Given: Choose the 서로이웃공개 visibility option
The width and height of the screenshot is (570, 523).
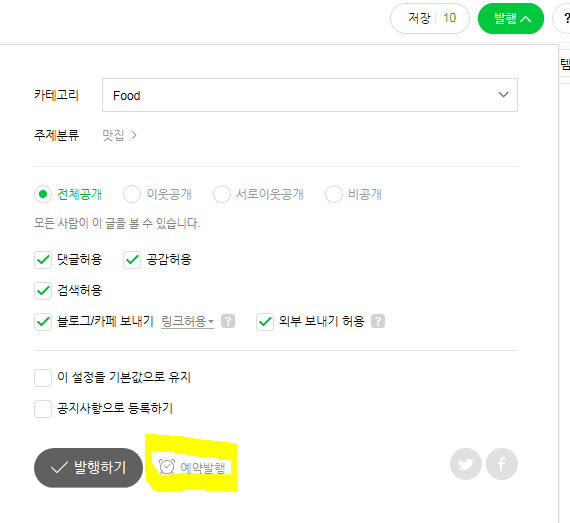Looking at the screenshot, I should 222,194.
